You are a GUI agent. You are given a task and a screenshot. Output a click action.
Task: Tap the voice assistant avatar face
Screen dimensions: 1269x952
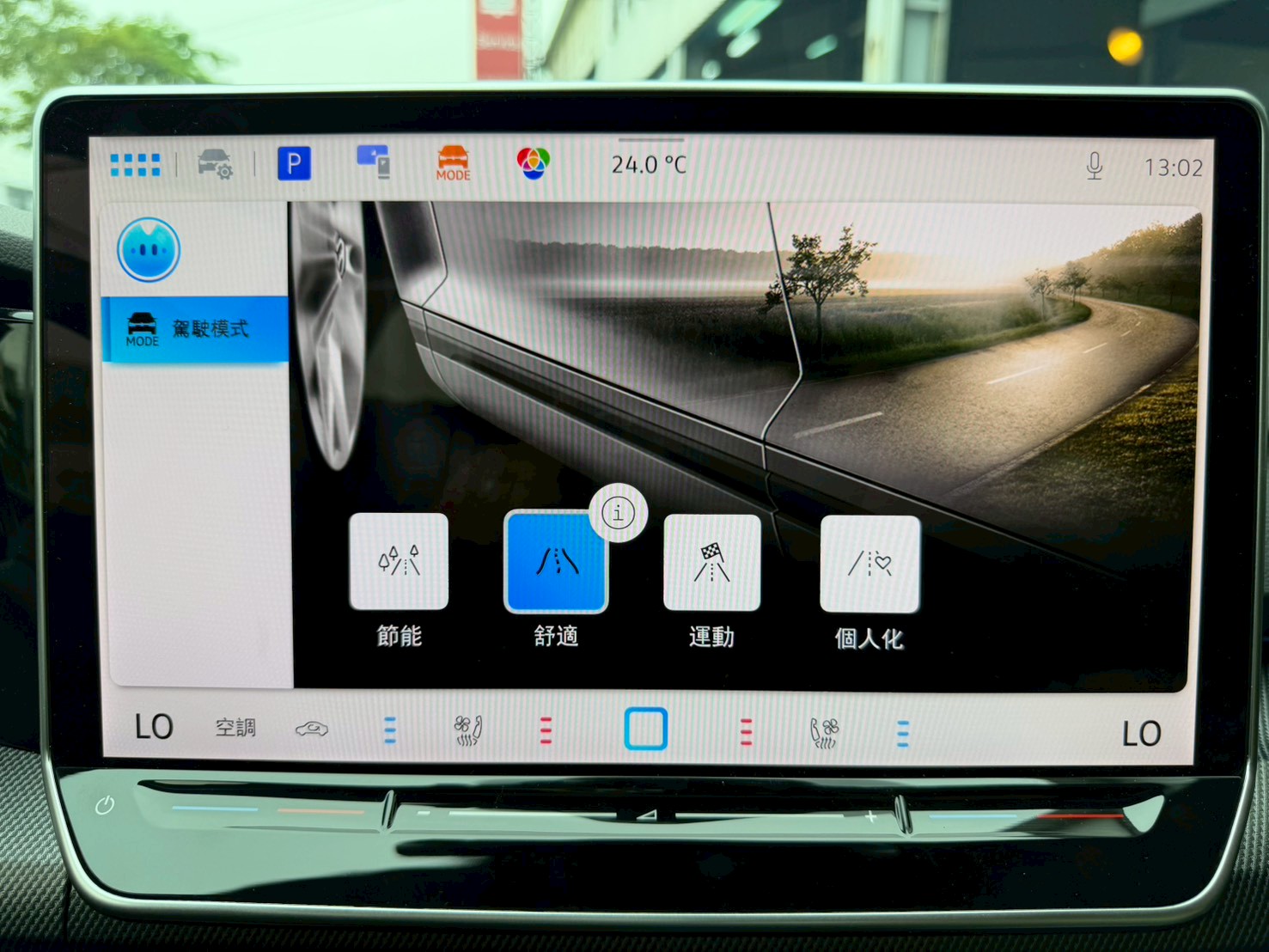149,250
